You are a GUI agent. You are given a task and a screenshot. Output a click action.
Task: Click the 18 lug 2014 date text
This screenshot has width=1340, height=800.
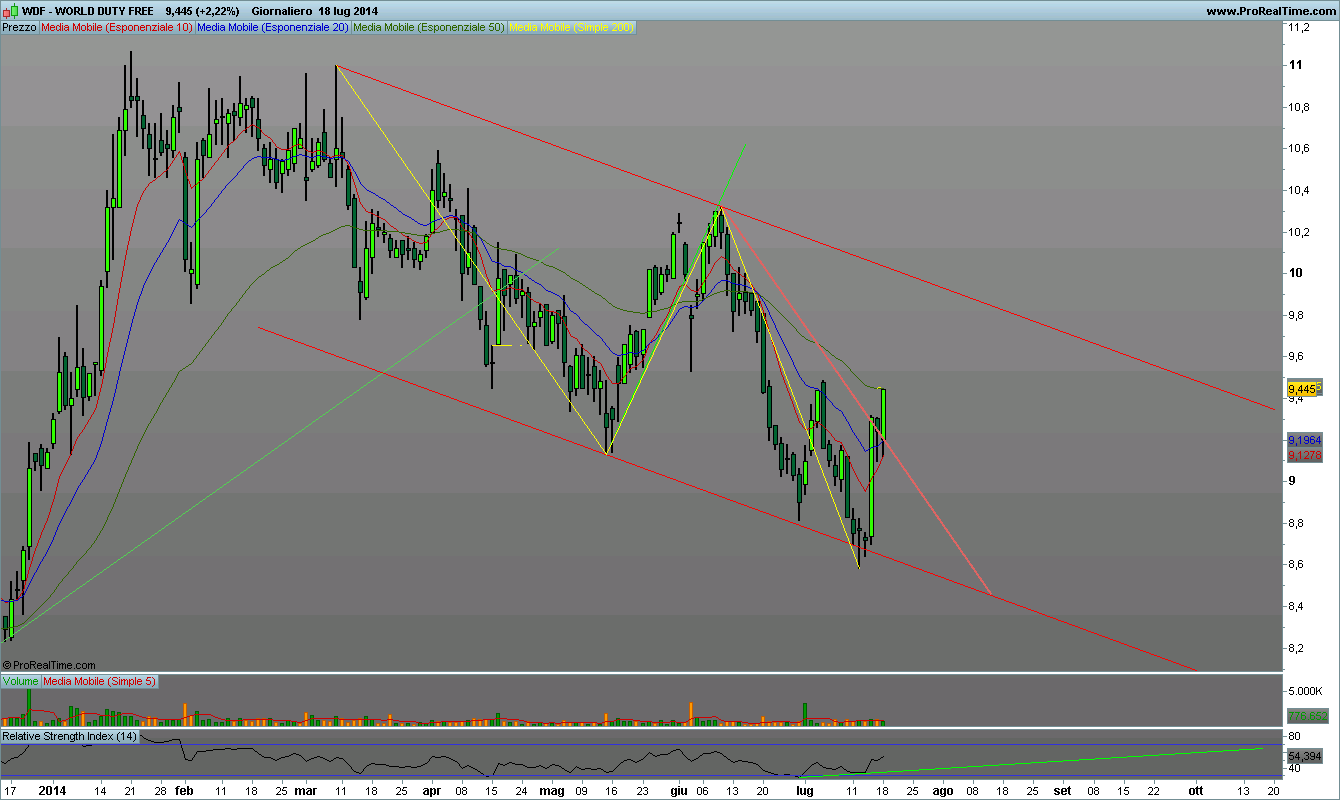pos(348,11)
